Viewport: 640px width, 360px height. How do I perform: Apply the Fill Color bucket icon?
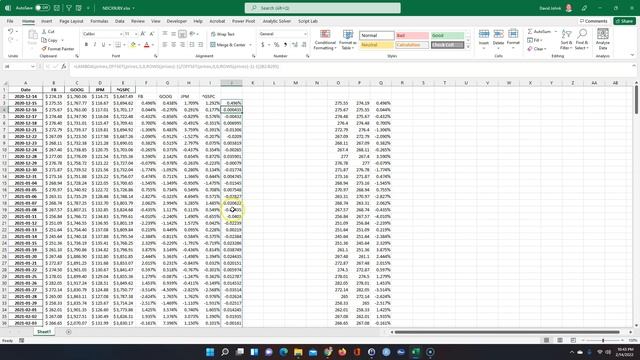(133, 44)
